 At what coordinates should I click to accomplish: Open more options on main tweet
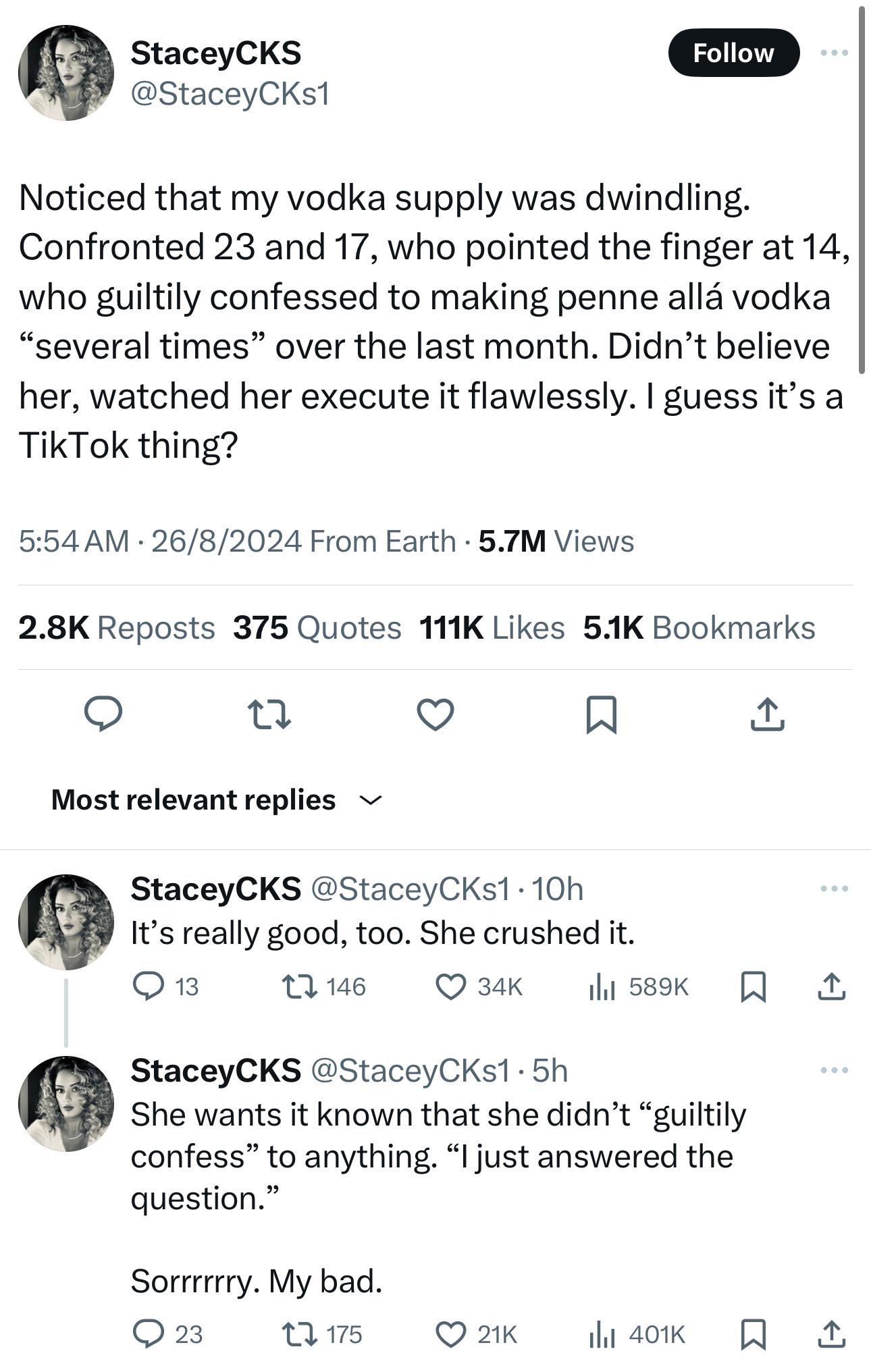point(835,53)
